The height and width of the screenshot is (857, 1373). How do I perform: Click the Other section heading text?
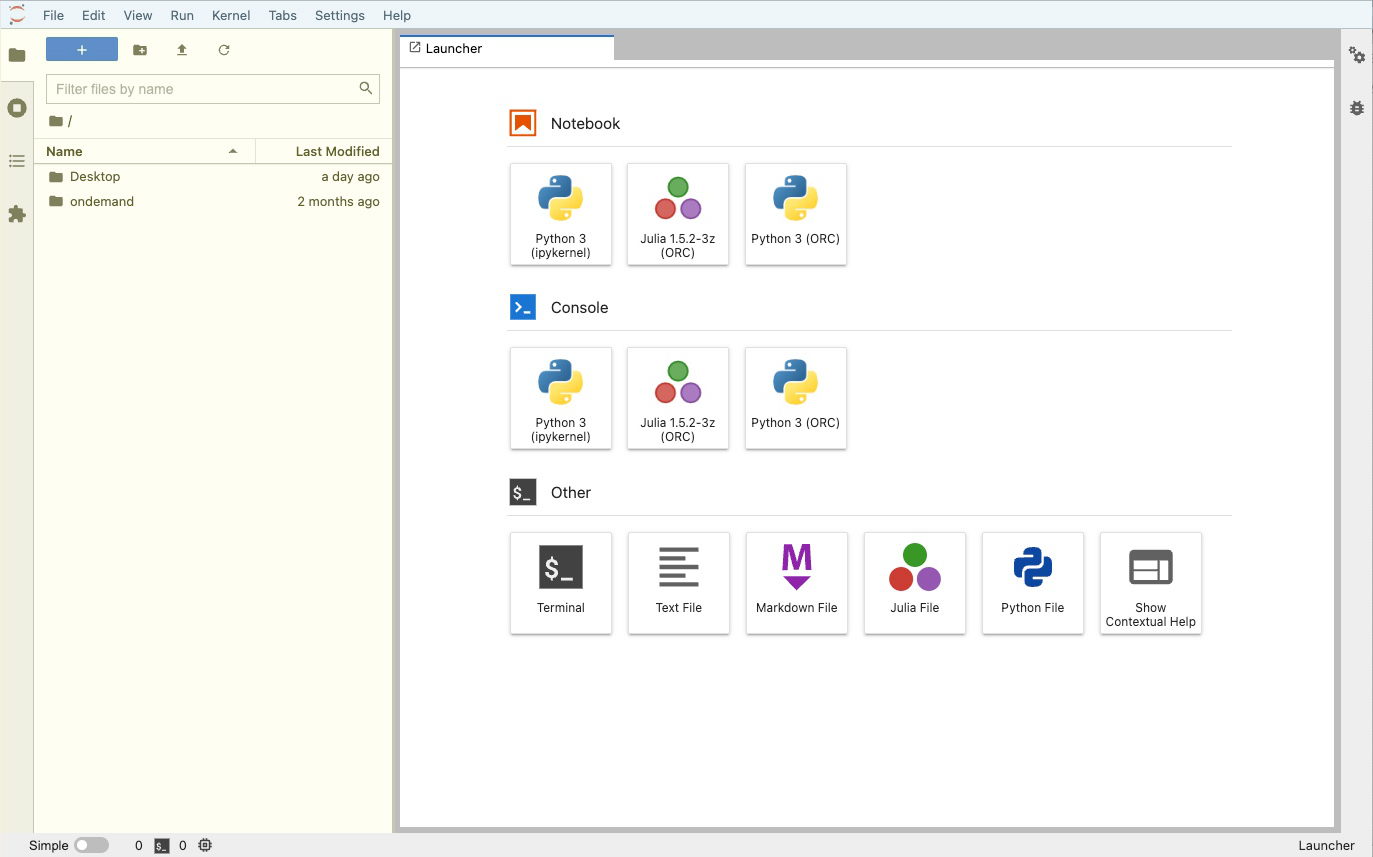(571, 492)
